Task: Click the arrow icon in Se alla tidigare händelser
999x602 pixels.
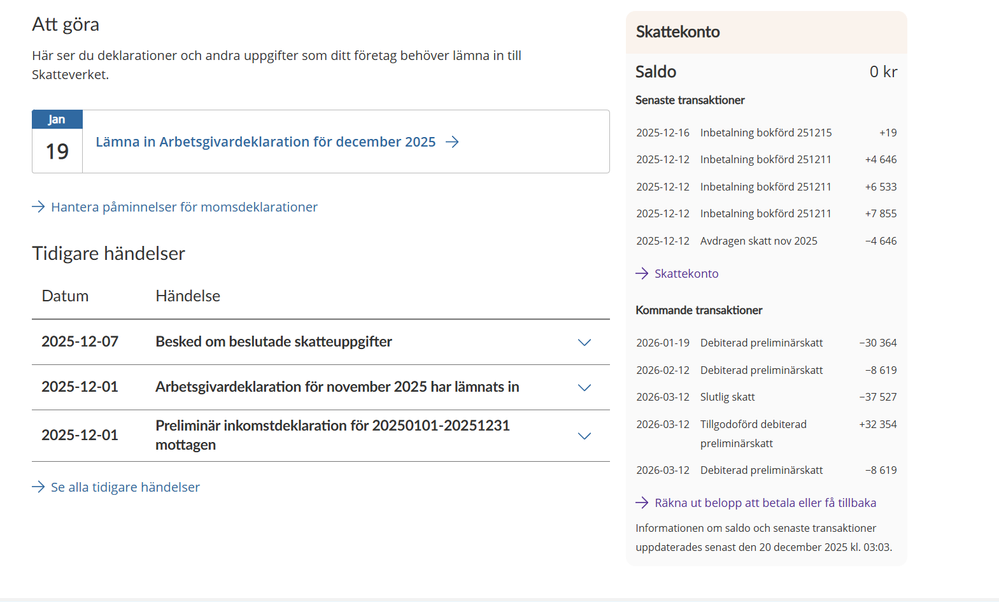Action: point(38,487)
